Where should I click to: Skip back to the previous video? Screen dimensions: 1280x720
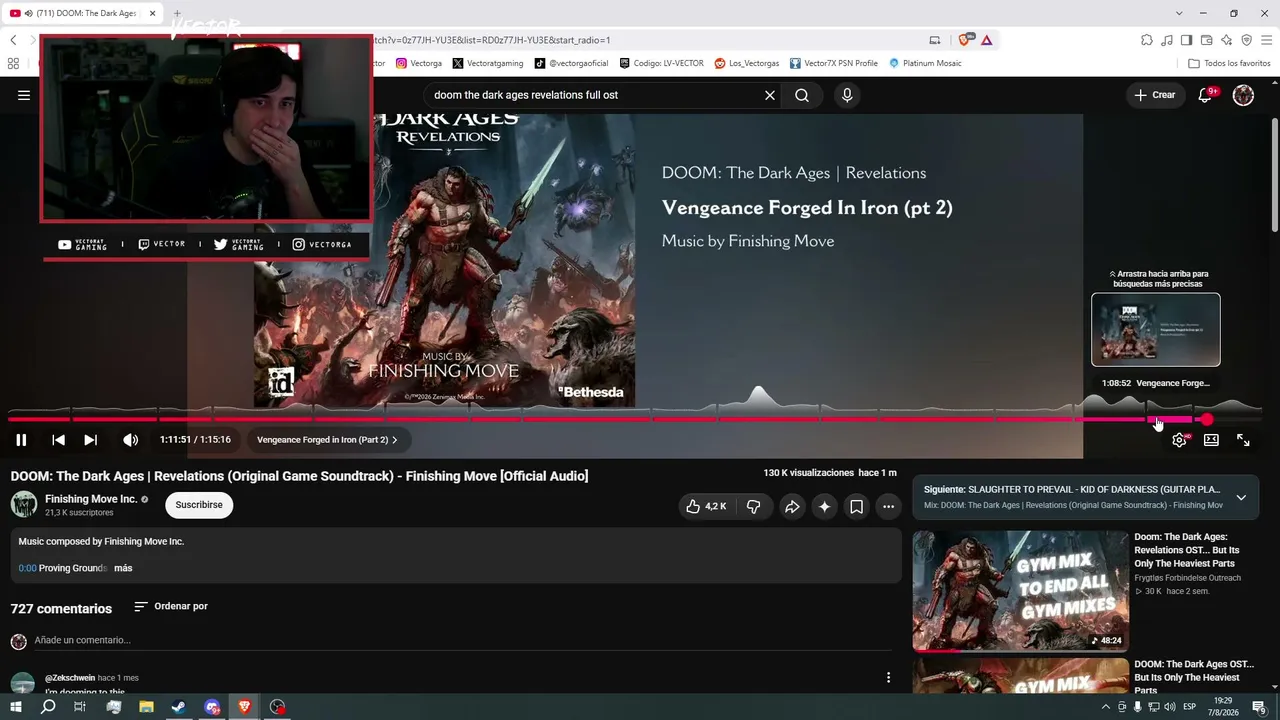pos(59,440)
